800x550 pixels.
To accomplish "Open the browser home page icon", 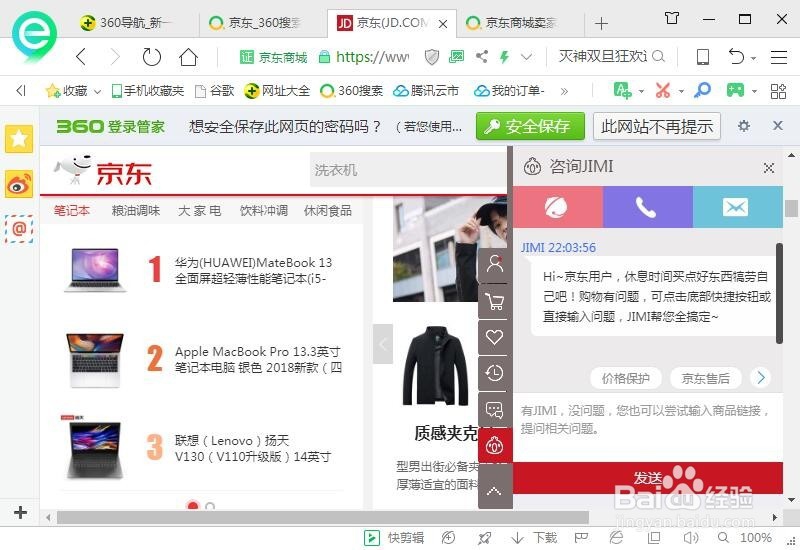I will point(188,57).
